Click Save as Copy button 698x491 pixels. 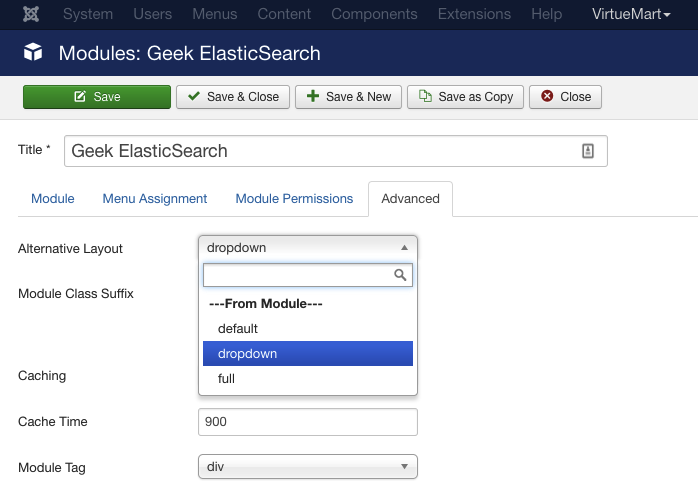[x=465, y=97]
